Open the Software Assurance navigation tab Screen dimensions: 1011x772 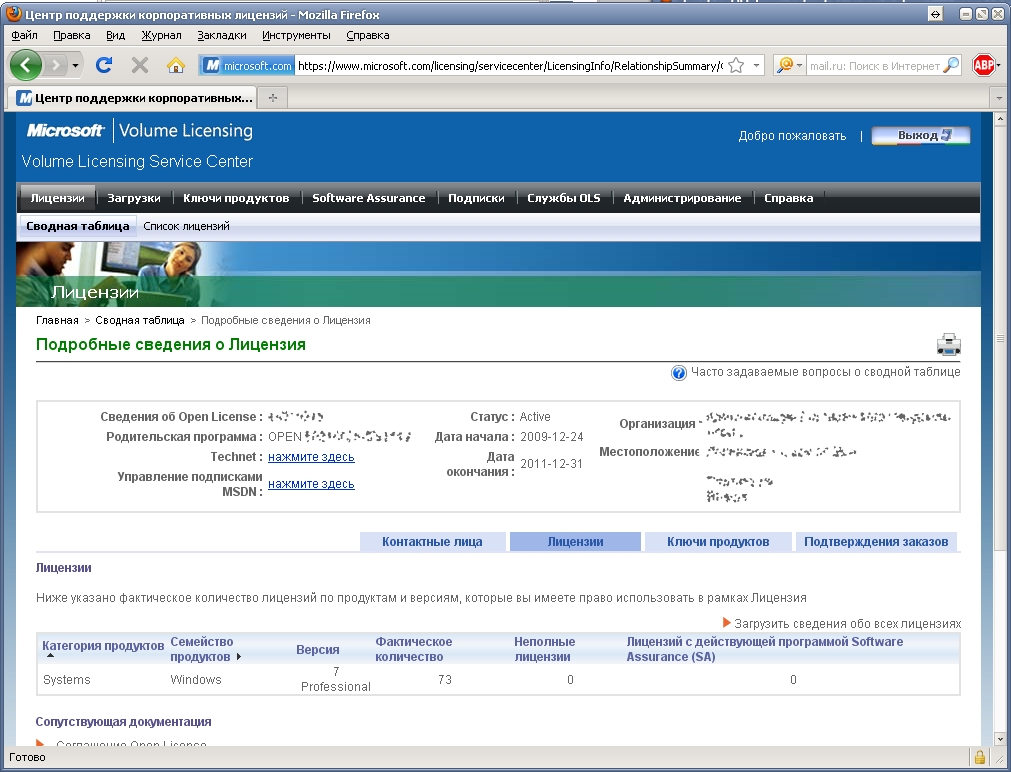click(369, 198)
